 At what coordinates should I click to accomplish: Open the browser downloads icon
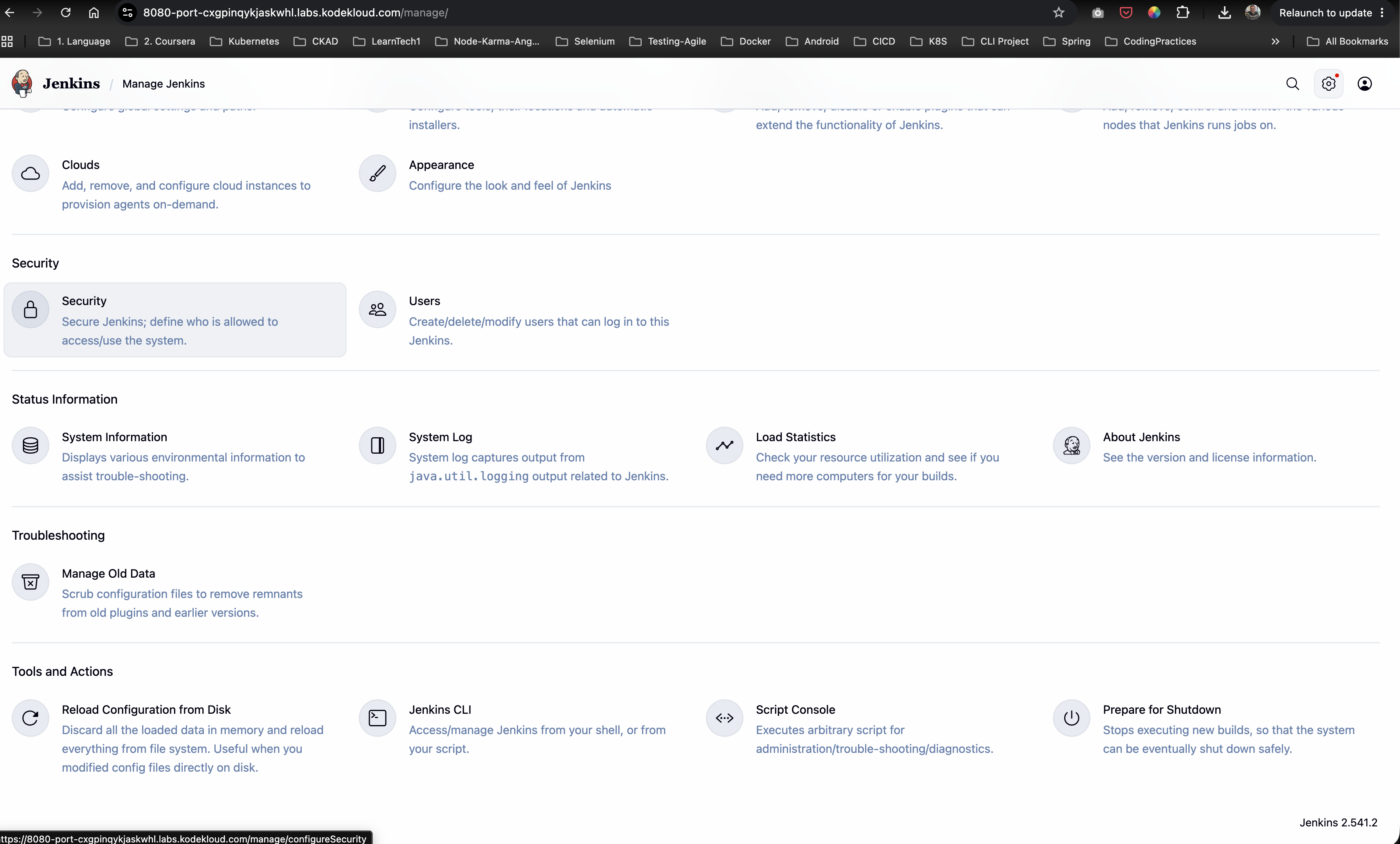[1224, 13]
